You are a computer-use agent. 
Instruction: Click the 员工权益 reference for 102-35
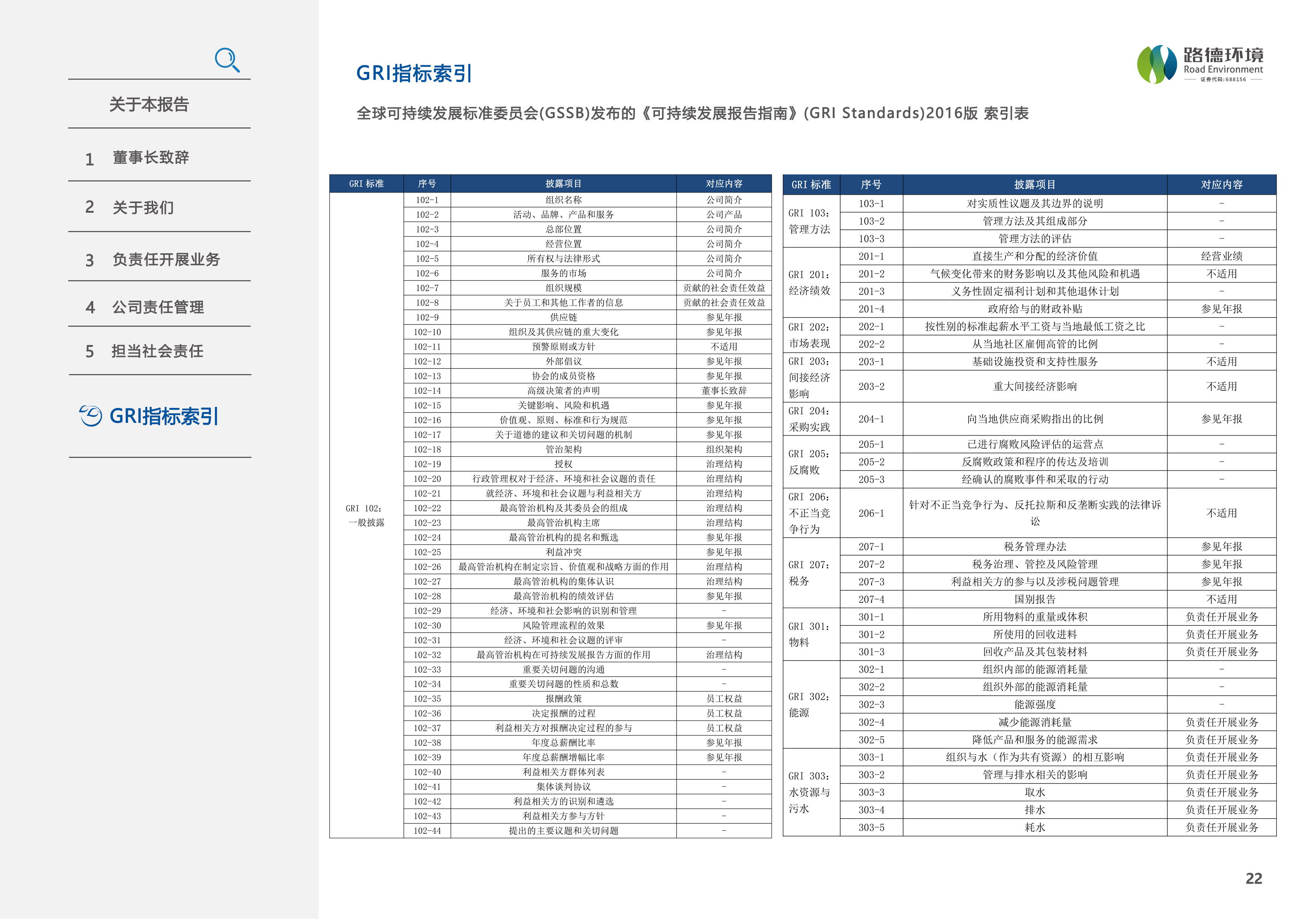pos(724,699)
